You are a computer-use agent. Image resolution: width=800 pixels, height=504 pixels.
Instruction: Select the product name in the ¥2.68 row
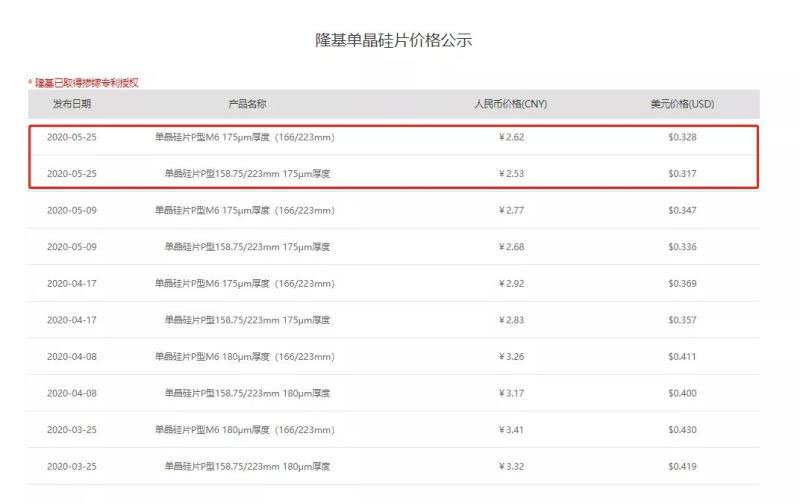coord(247,247)
